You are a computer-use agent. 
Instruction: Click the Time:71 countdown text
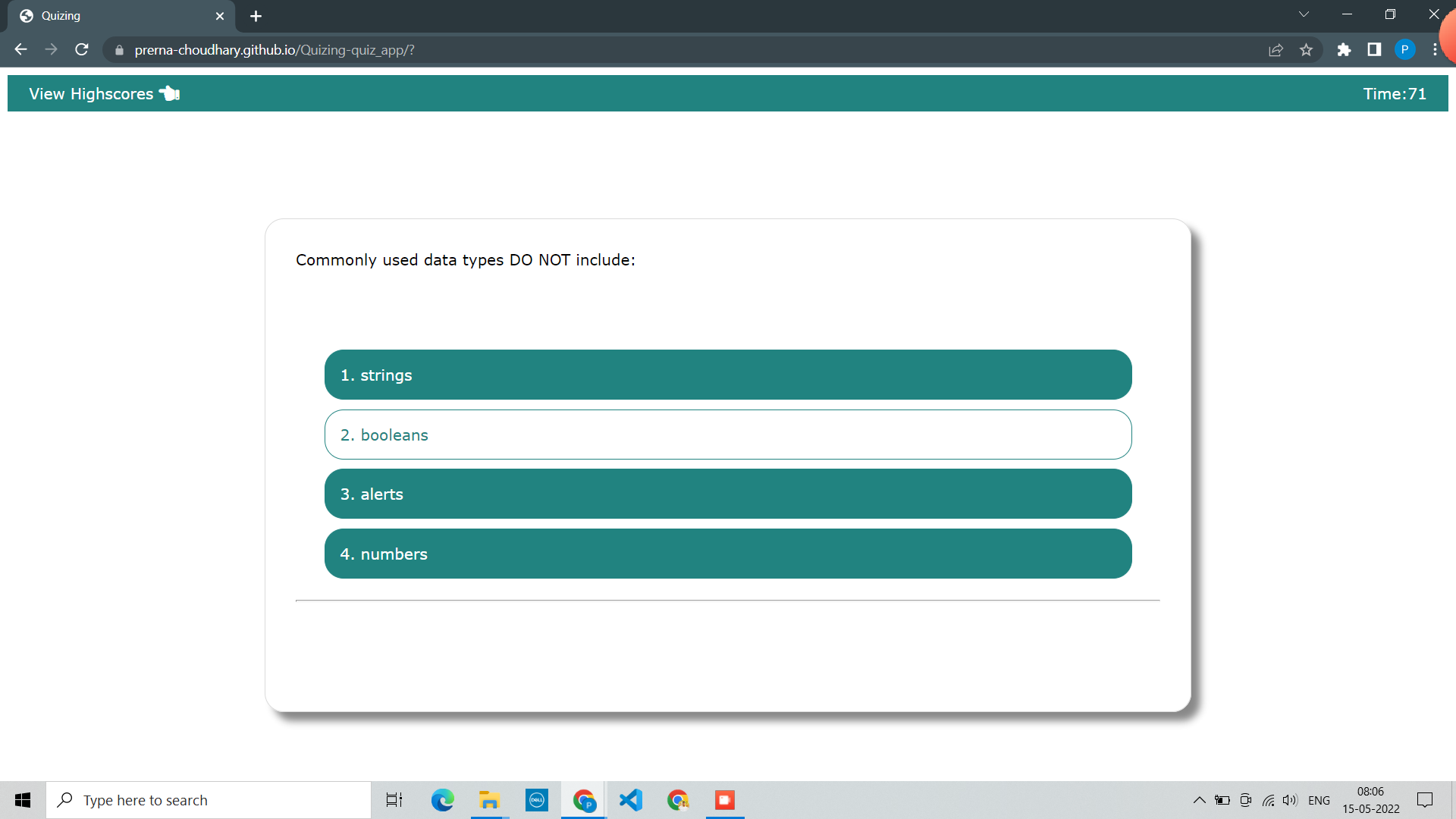(x=1395, y=93)
